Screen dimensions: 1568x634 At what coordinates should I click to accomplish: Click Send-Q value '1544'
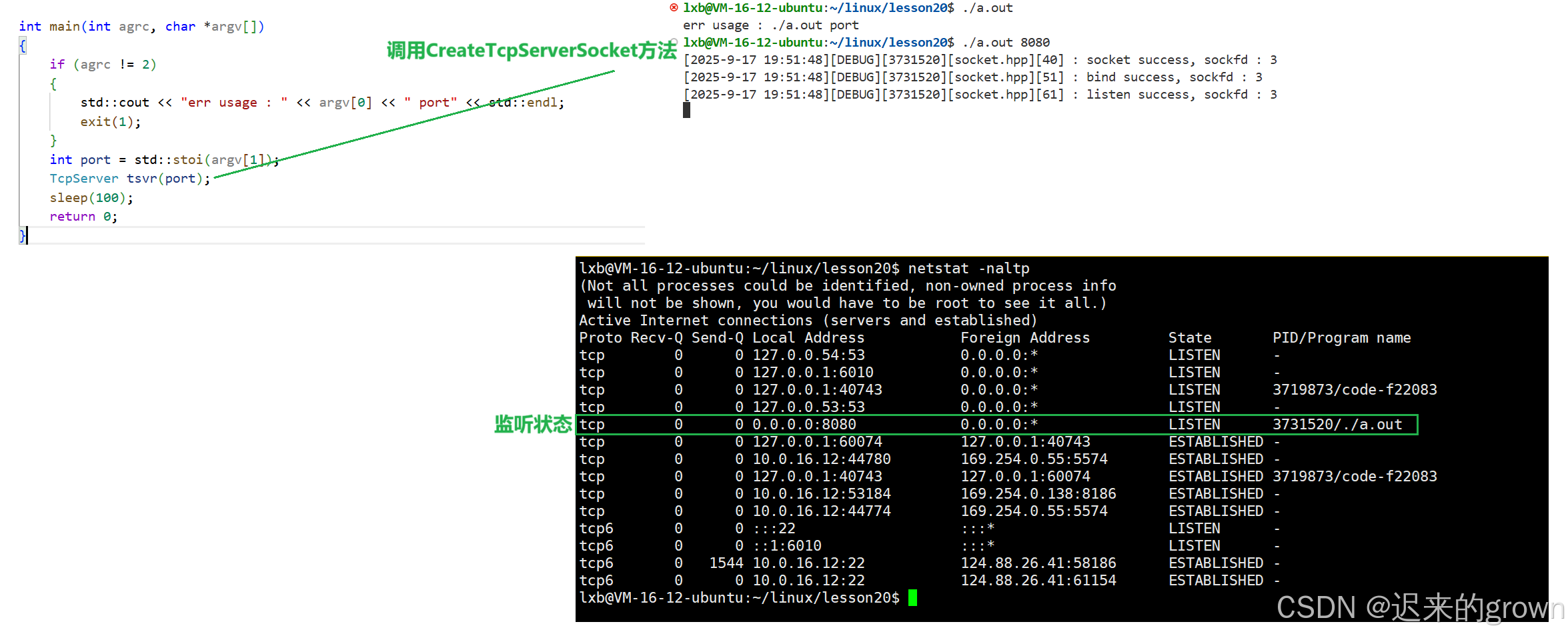pos(726,563)
